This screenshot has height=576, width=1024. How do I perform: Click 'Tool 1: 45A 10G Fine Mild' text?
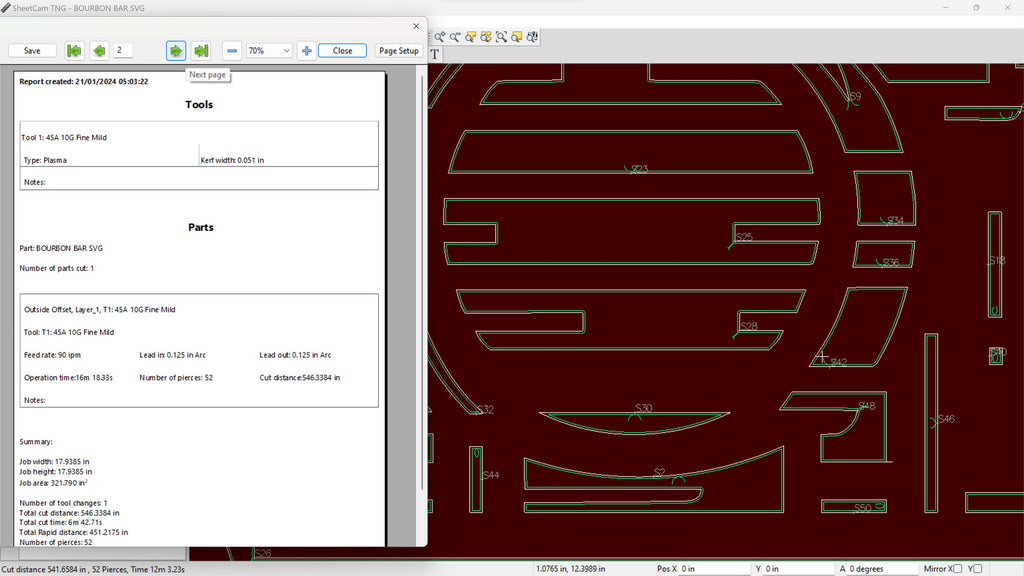click(x=64, y=138)
